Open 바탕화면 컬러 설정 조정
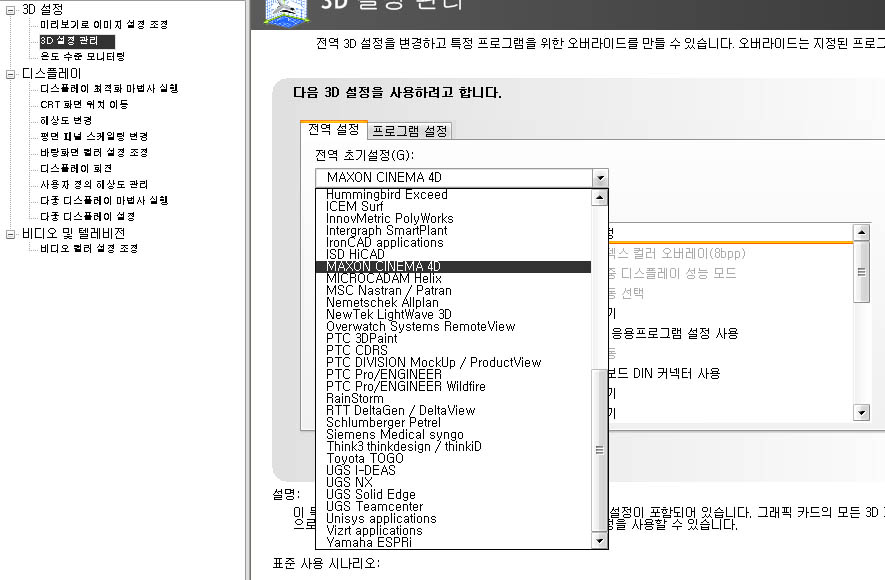The width and height of the screenshot is (885, 580). (x=94, y=152)
